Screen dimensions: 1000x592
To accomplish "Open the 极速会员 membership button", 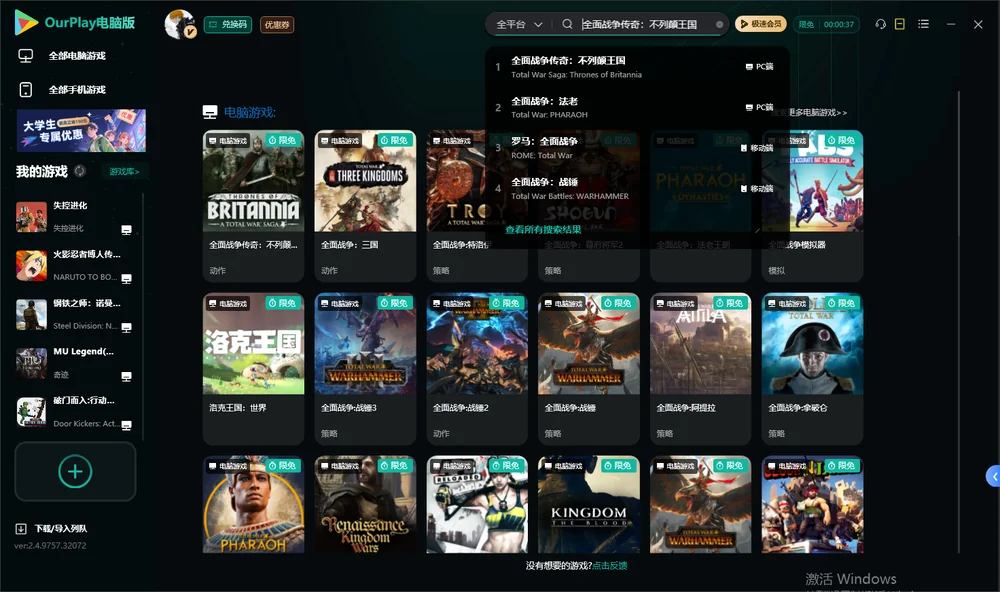I will 760,24.
